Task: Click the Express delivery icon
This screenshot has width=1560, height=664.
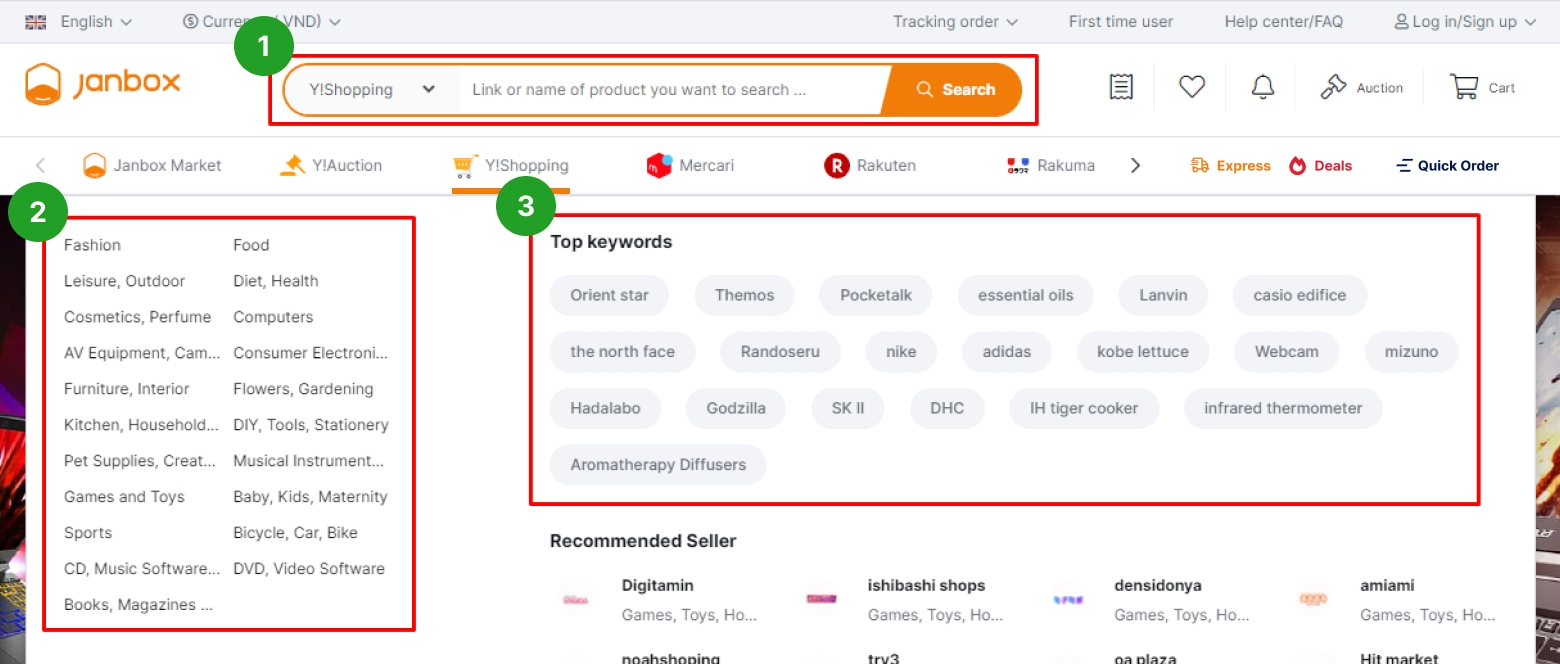Action: pyautogui.click(x=1200, y=166)
